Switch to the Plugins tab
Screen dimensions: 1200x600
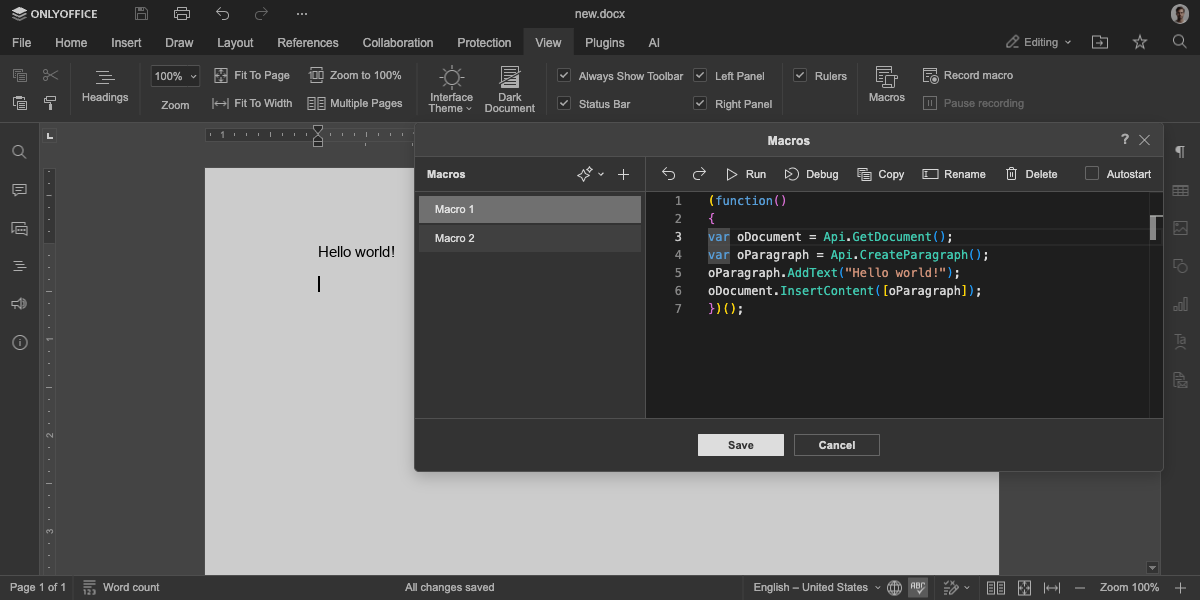click(x=604, y=43)
